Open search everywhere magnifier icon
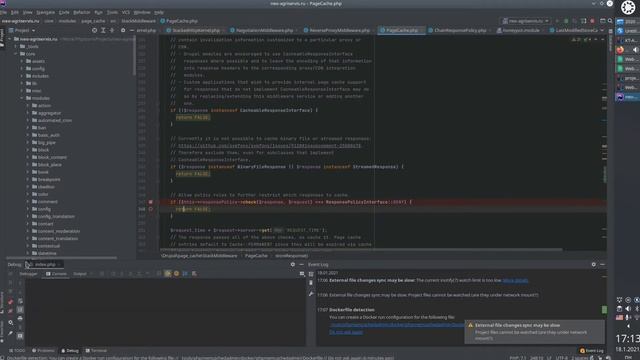This screenshot has height=360, width=640. pos(610,21)
